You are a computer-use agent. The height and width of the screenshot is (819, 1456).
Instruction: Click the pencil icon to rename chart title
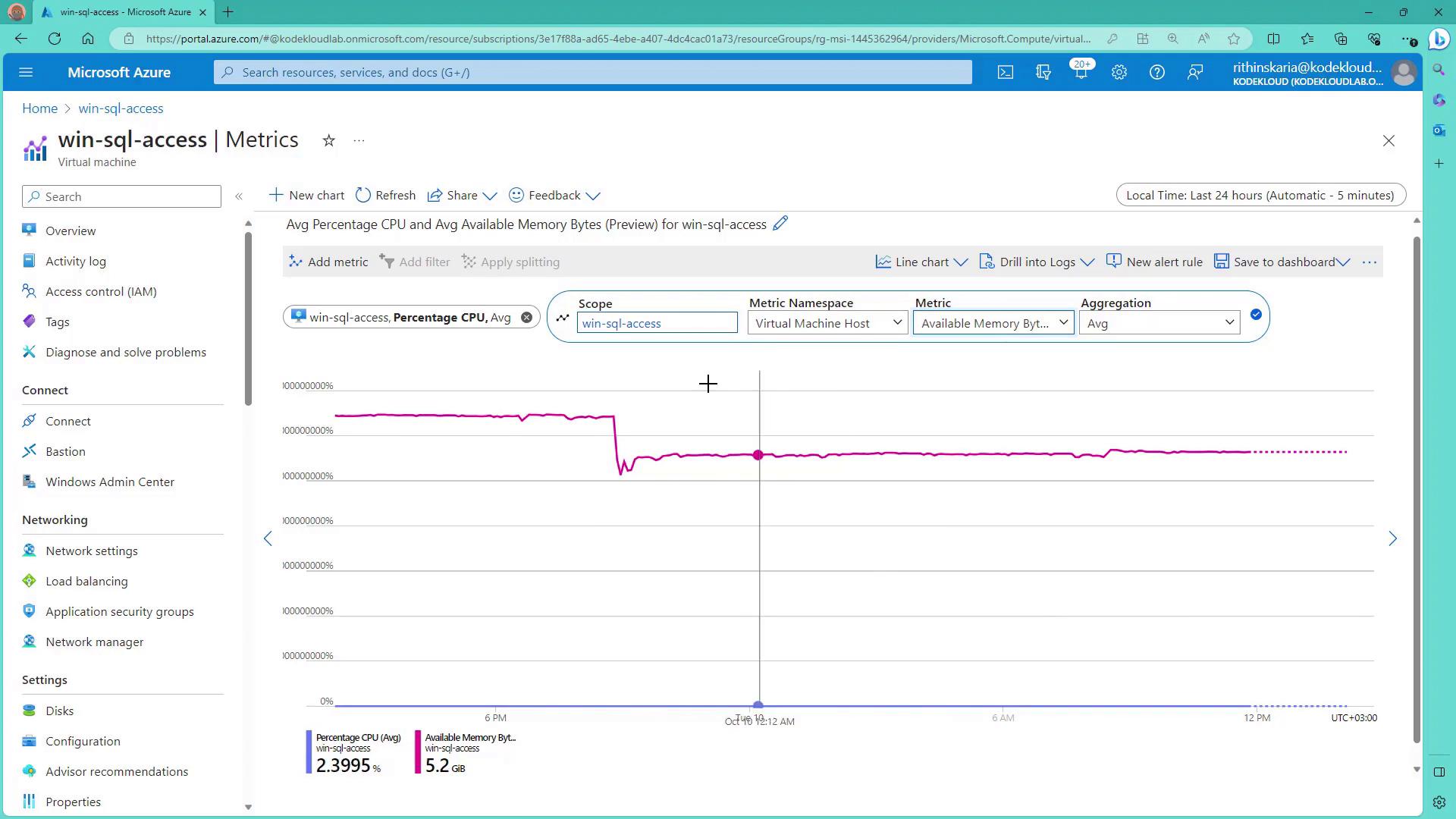tap(780, 224)
